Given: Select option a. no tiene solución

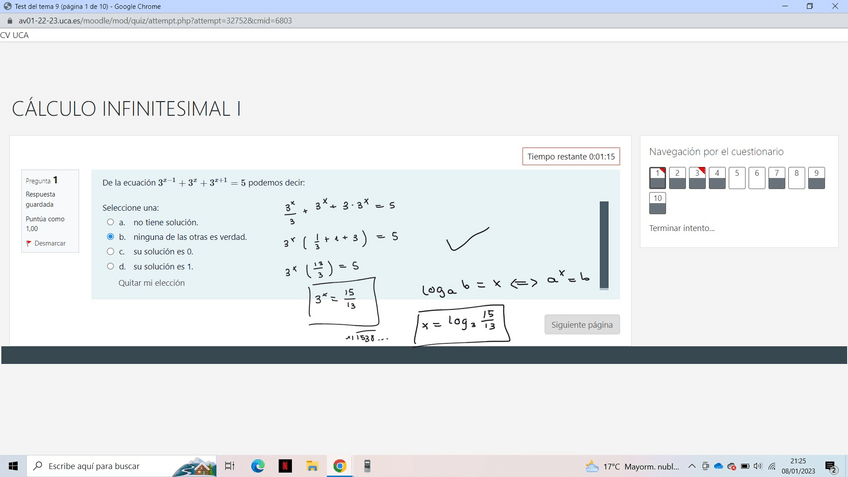Looking at the screenshot, I should [110, 222].
